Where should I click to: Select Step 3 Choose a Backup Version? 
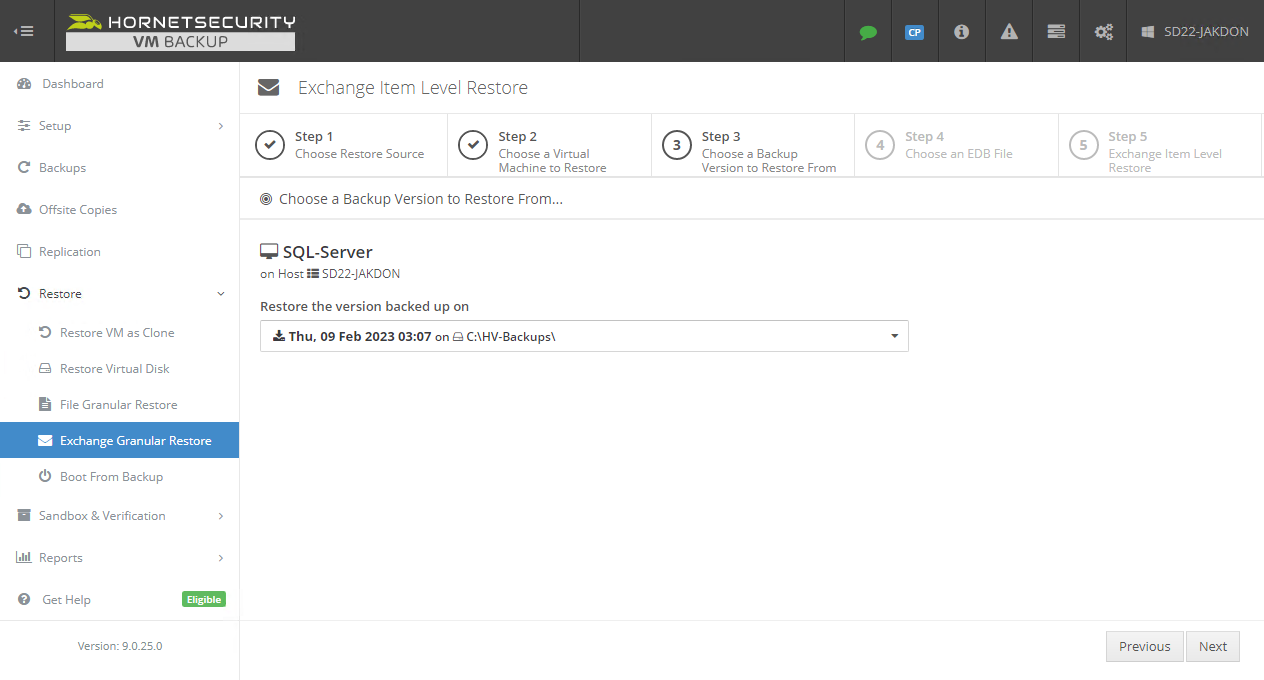(x=753, y=145)
